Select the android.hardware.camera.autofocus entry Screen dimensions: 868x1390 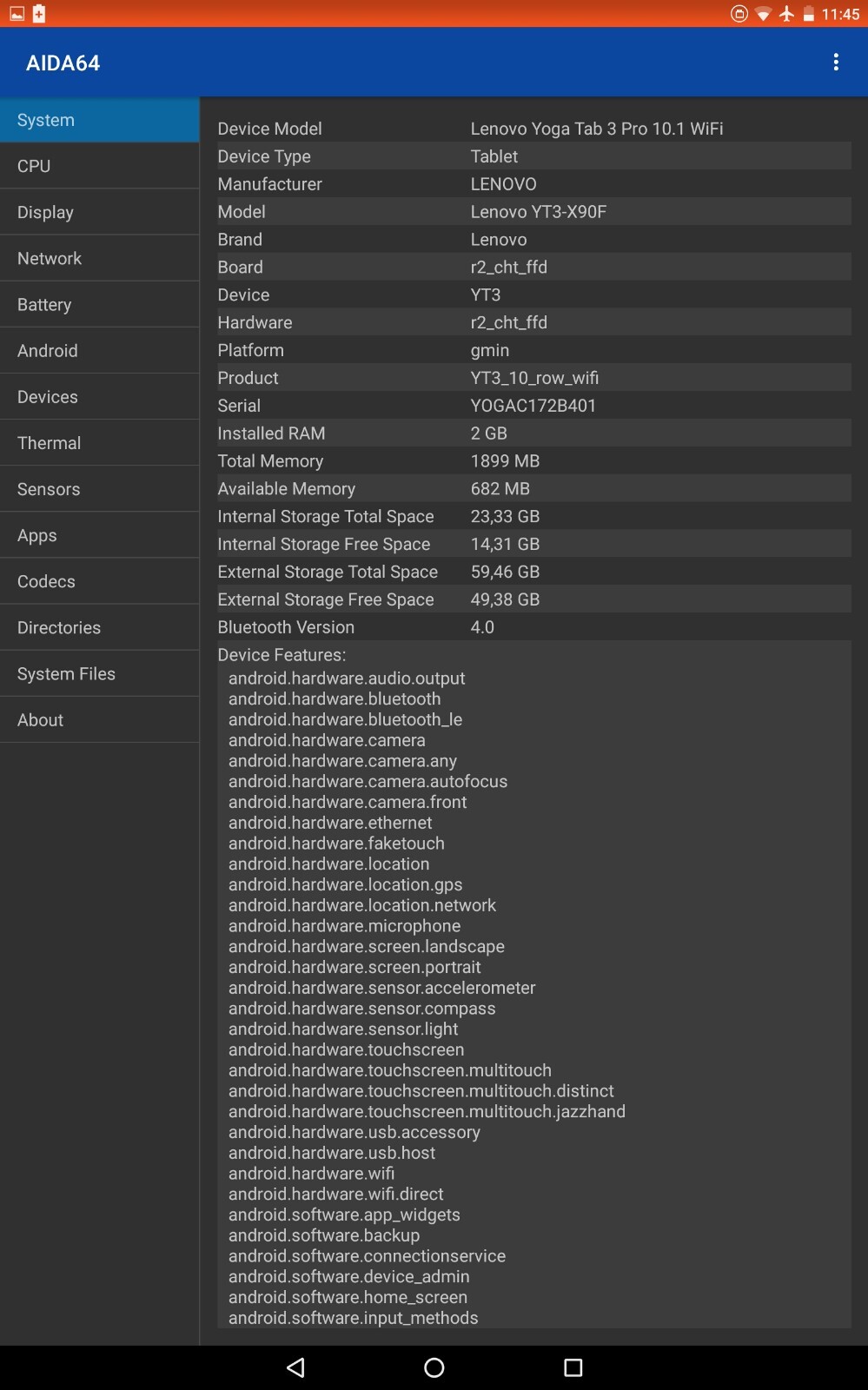click(368, 781)
